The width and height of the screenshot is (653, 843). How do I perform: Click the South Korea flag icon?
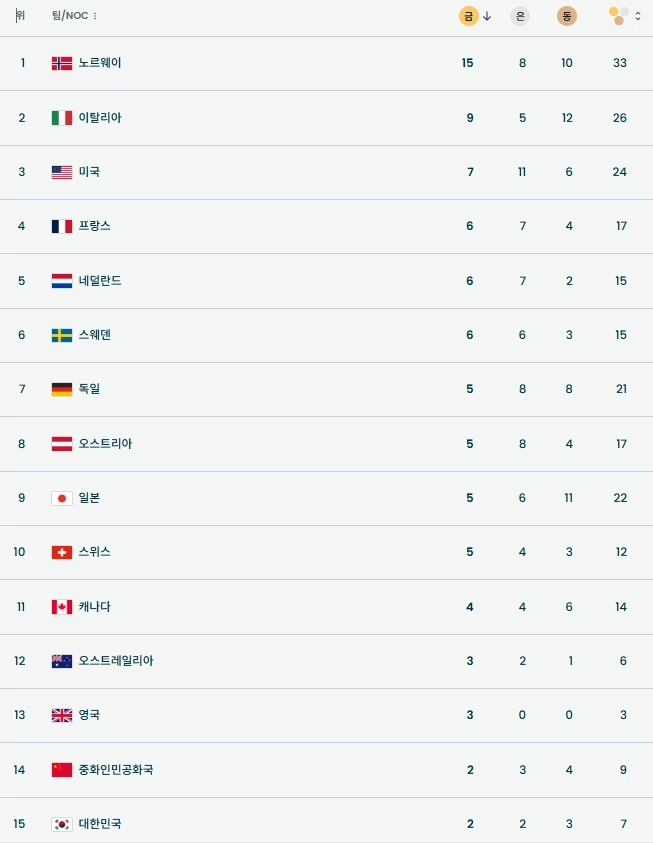point(62,824)
